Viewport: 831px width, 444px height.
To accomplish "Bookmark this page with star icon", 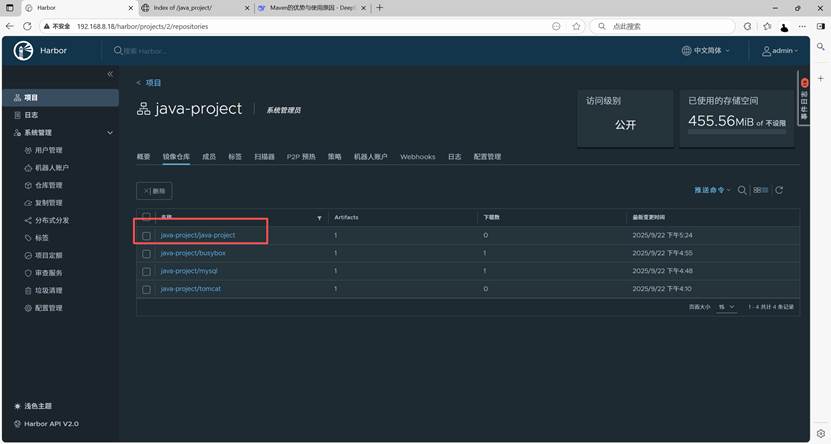I will point(576,26).
